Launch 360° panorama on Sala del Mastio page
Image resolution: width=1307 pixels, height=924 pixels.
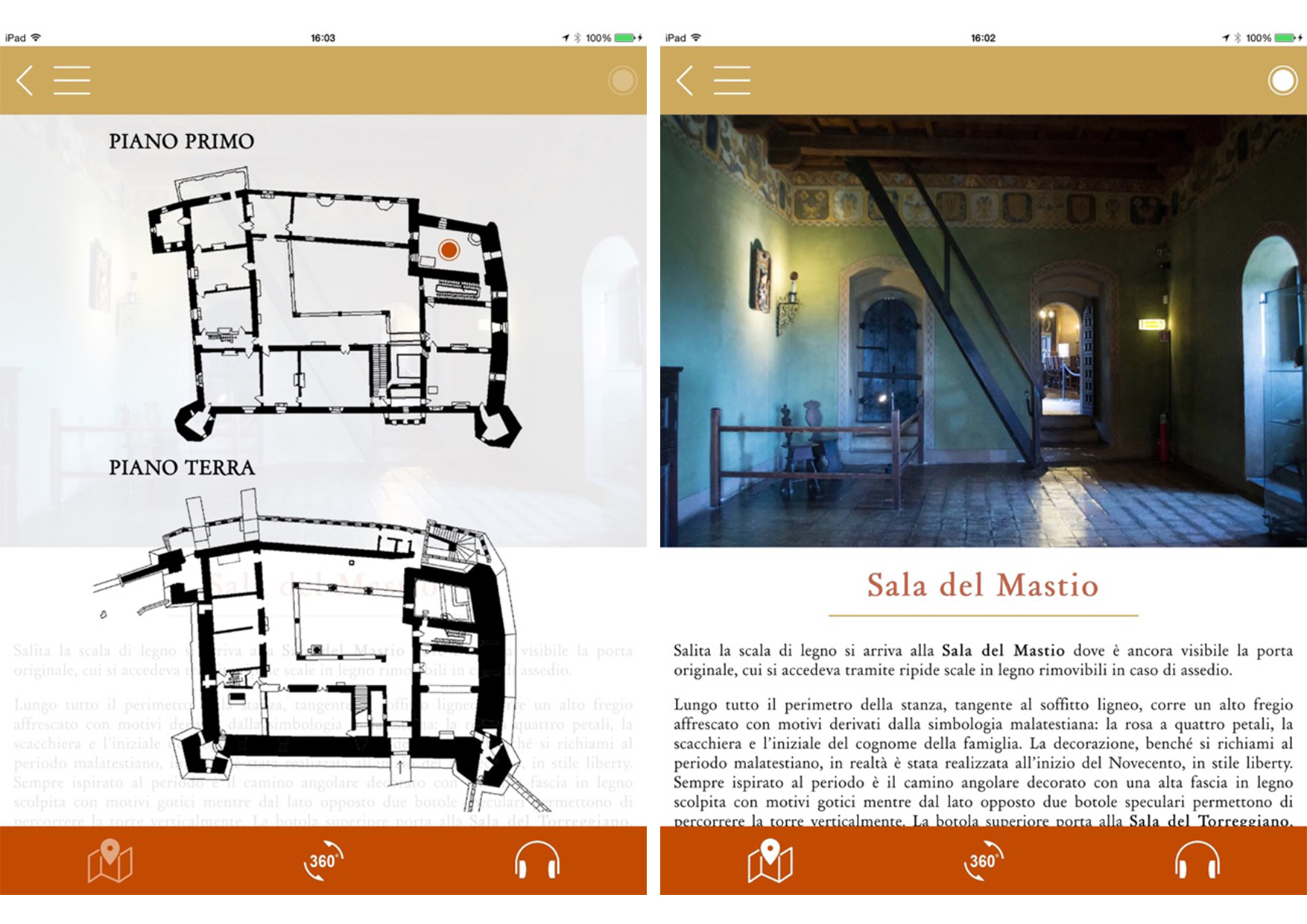tap(983, 861)
